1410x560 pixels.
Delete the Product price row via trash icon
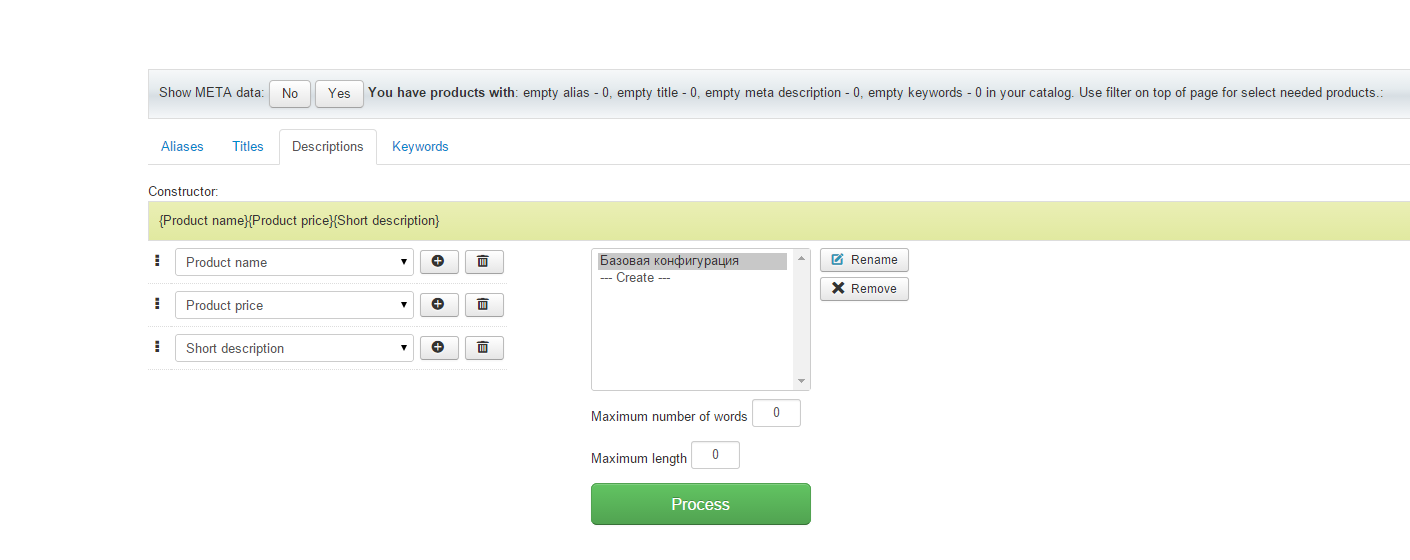(x=483, y=305)
